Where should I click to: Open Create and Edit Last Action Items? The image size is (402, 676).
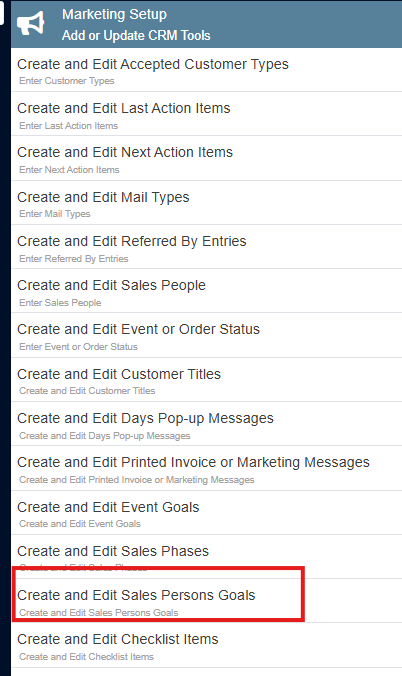click(206, 114)
